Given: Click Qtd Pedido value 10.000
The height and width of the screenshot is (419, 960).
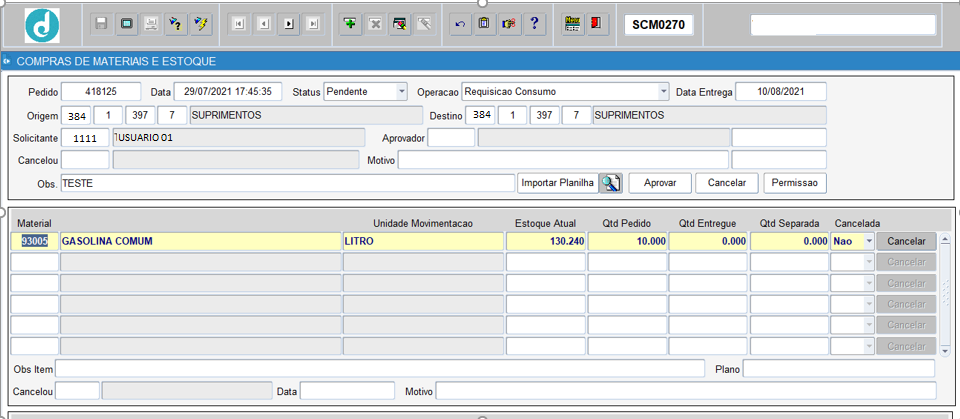Looking at the screenshot, I should (628, 241).
